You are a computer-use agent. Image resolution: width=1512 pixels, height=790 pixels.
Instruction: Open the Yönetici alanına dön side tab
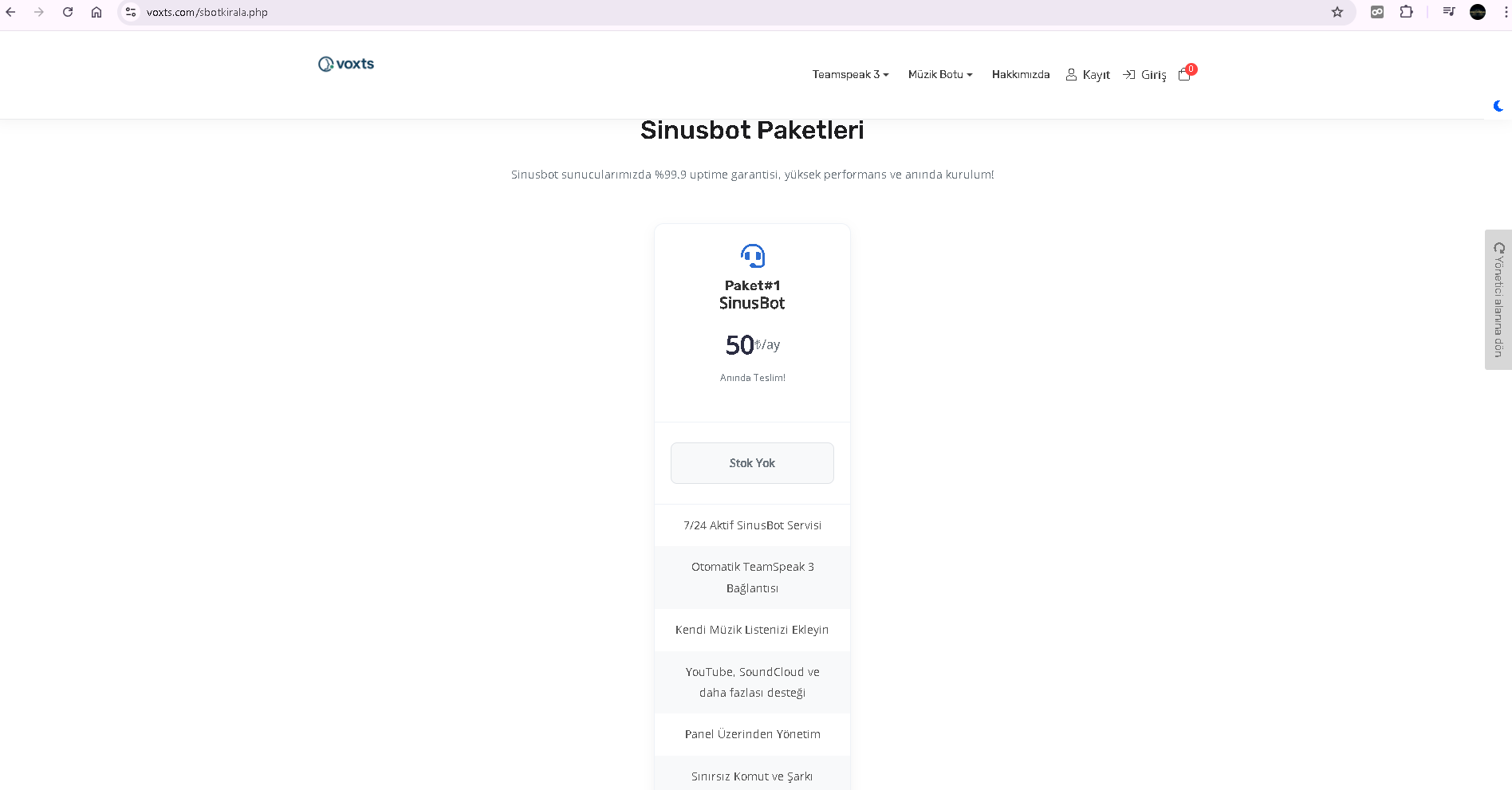pyautogui.click(x=1498, y=300)
